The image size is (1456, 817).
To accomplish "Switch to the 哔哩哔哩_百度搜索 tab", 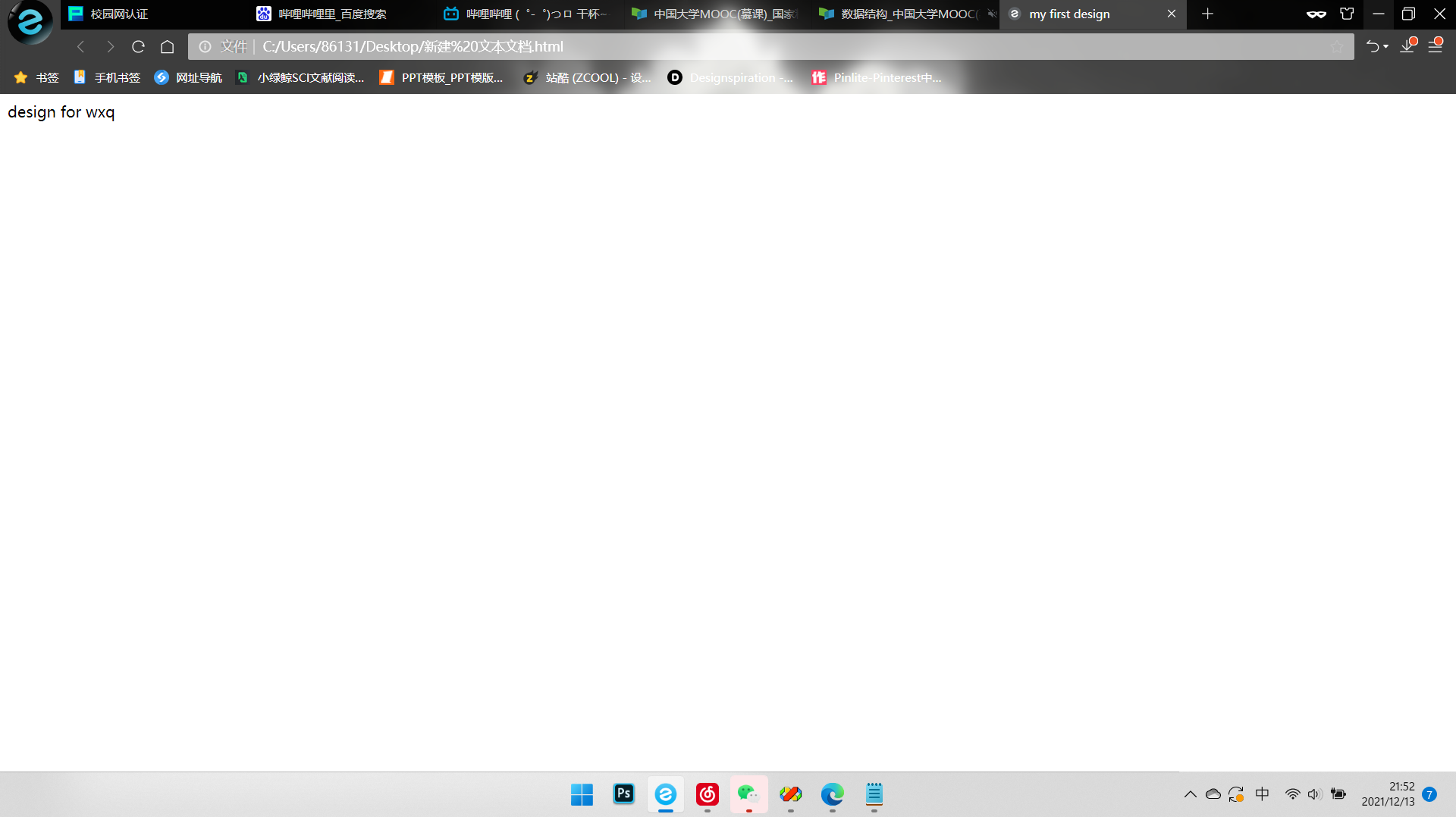I will [342, 14].
